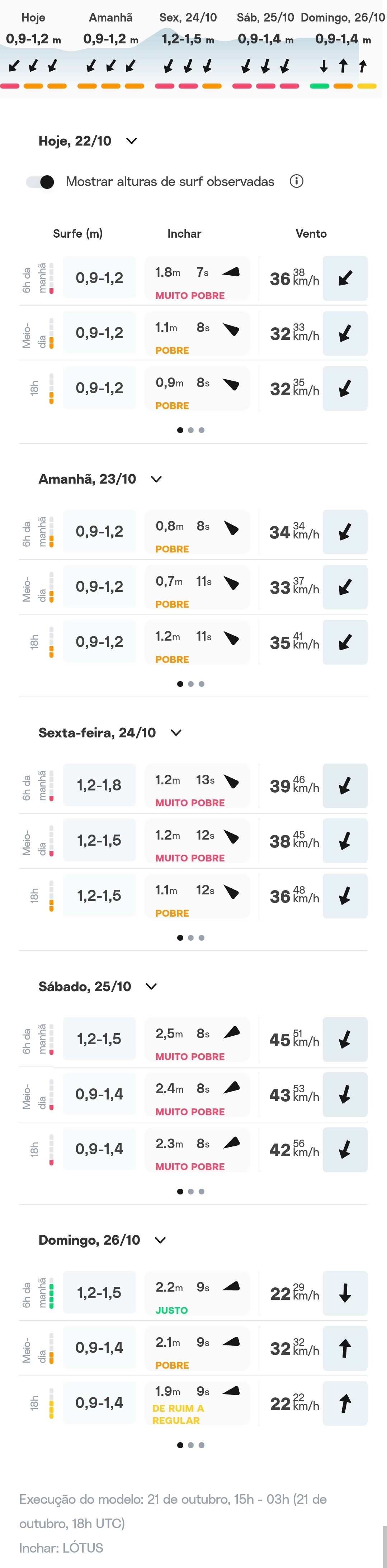387x1568 pixels.
Task: Click second pagination dot under today's table
Action: point(191,430)
